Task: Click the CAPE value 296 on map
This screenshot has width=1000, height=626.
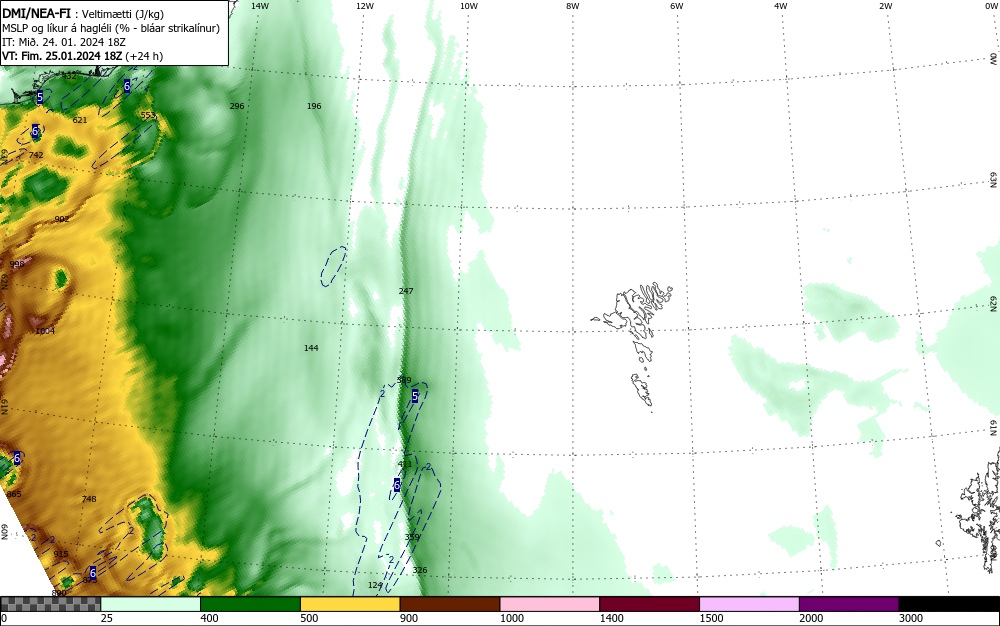Action: [237, 106]
